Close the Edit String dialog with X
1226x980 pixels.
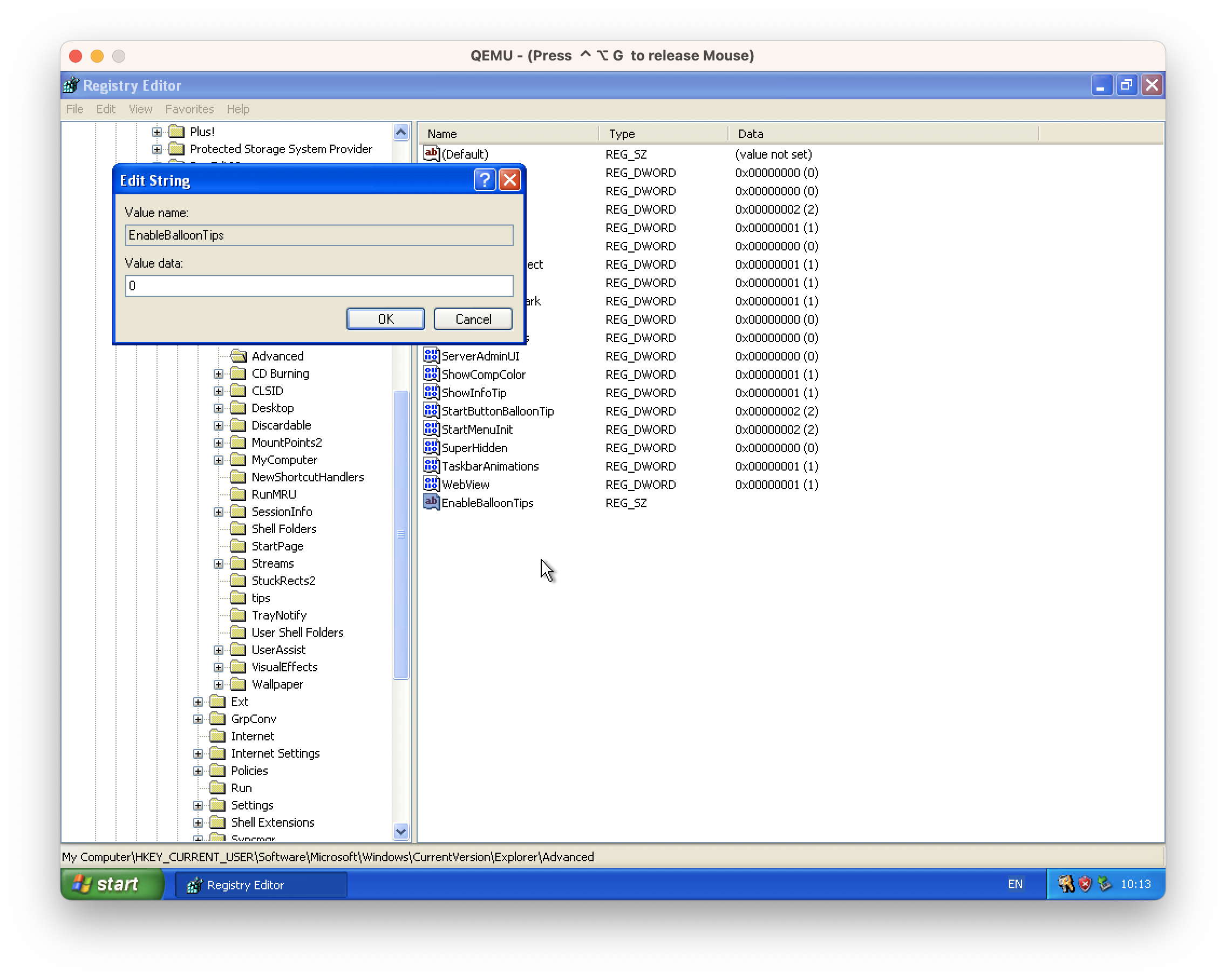tap(509, 180)
